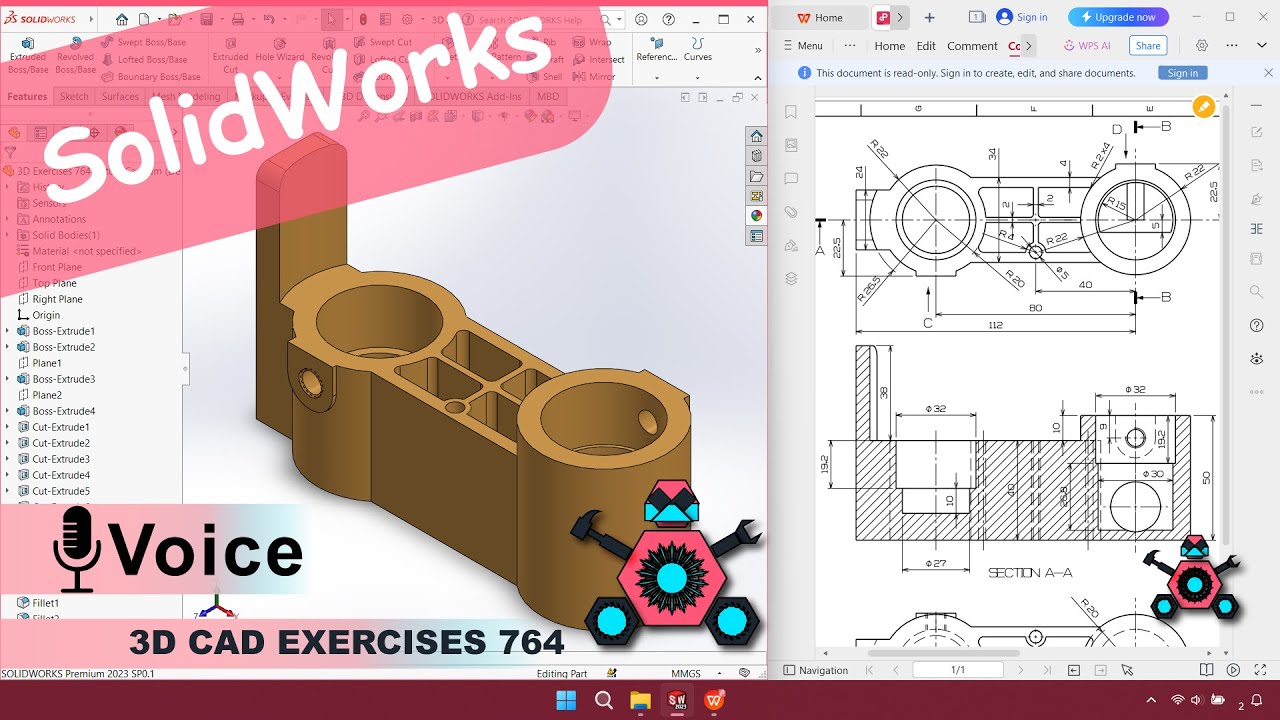Open the WPS Edit menu tab
The image size is (1280, 720).
tap(926, 46)
